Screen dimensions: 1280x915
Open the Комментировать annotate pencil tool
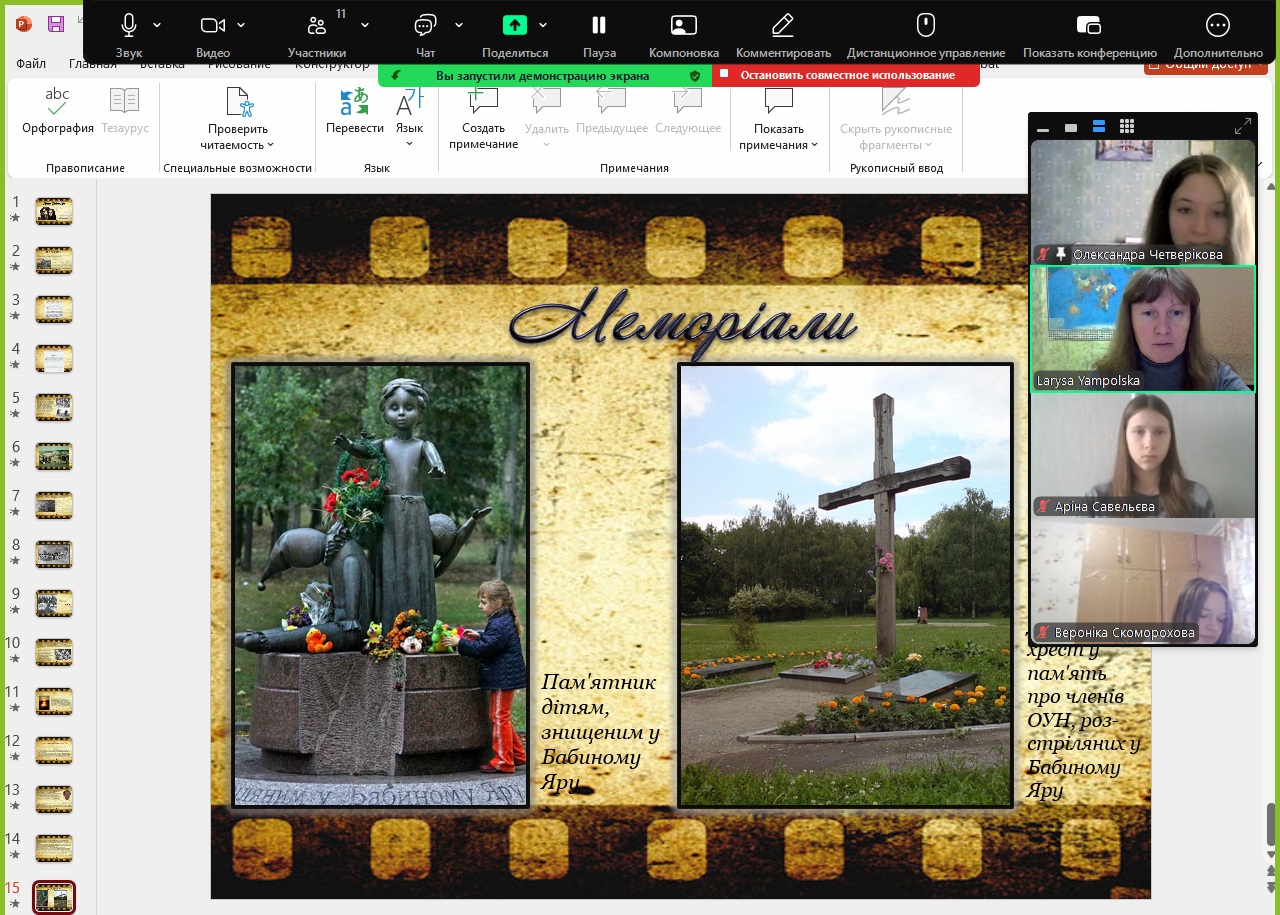[x=783, y=25]
